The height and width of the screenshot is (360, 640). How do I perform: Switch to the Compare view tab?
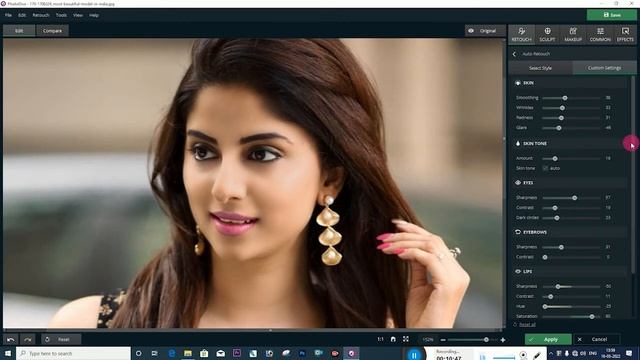pyautogui.click(x=52, y=31)
